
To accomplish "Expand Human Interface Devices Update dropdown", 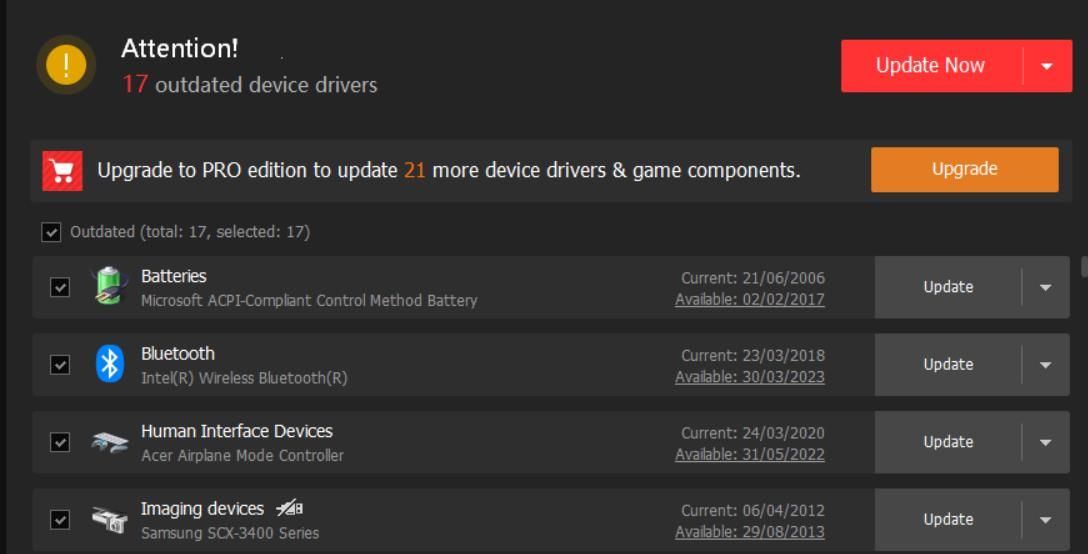I will click(1045, 442).
